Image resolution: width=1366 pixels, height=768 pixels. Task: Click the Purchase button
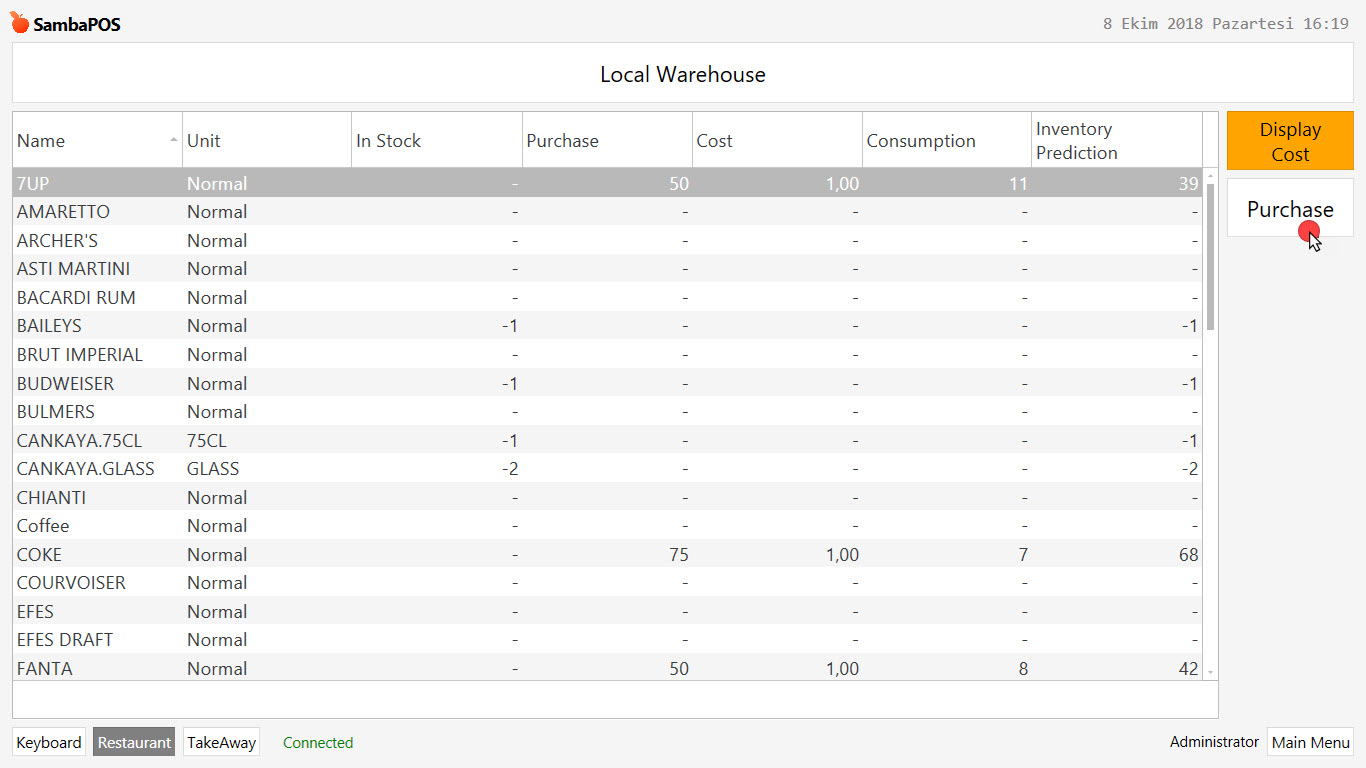tap(1289, 208)
